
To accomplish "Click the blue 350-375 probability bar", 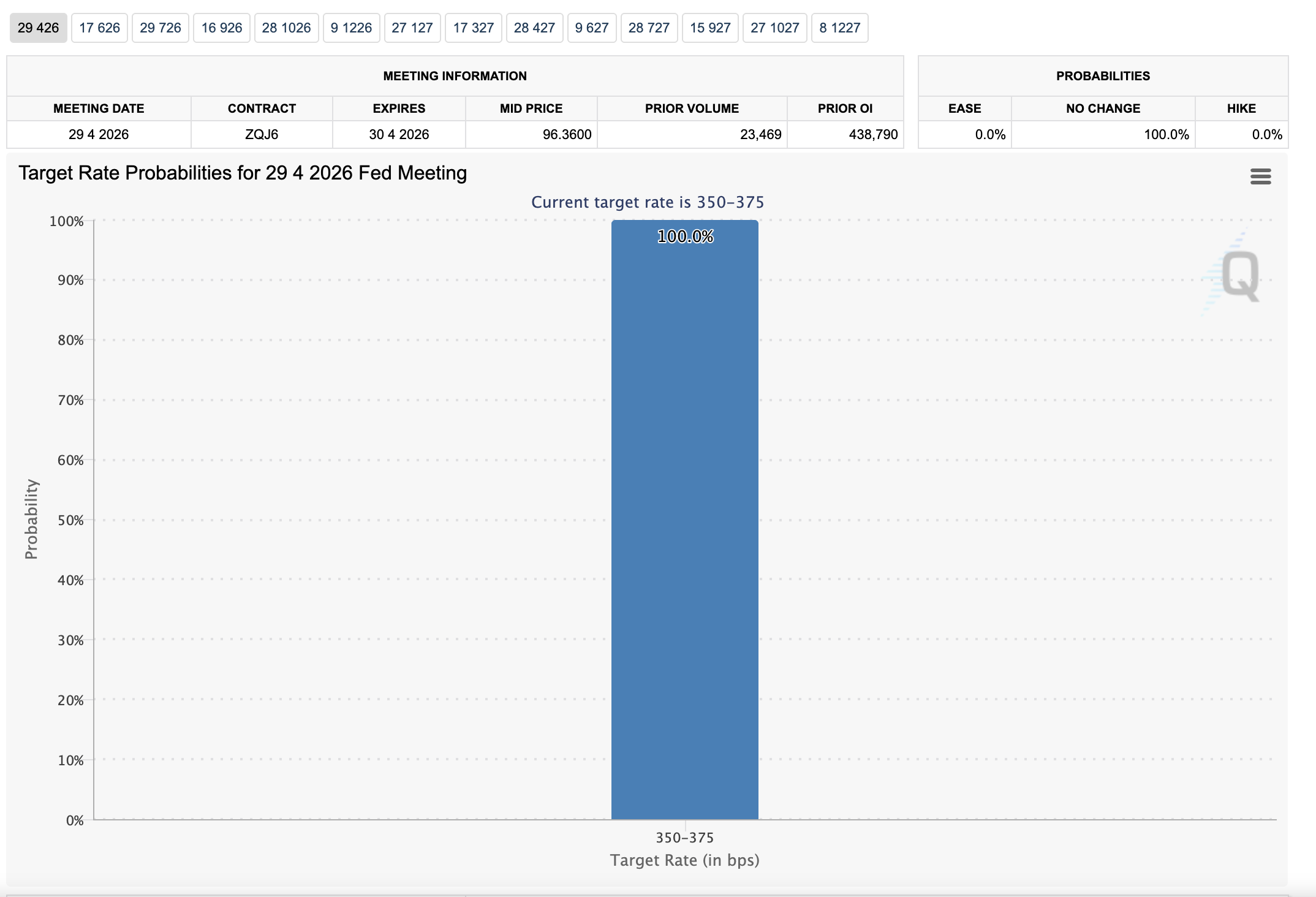I will pos(684,521).
